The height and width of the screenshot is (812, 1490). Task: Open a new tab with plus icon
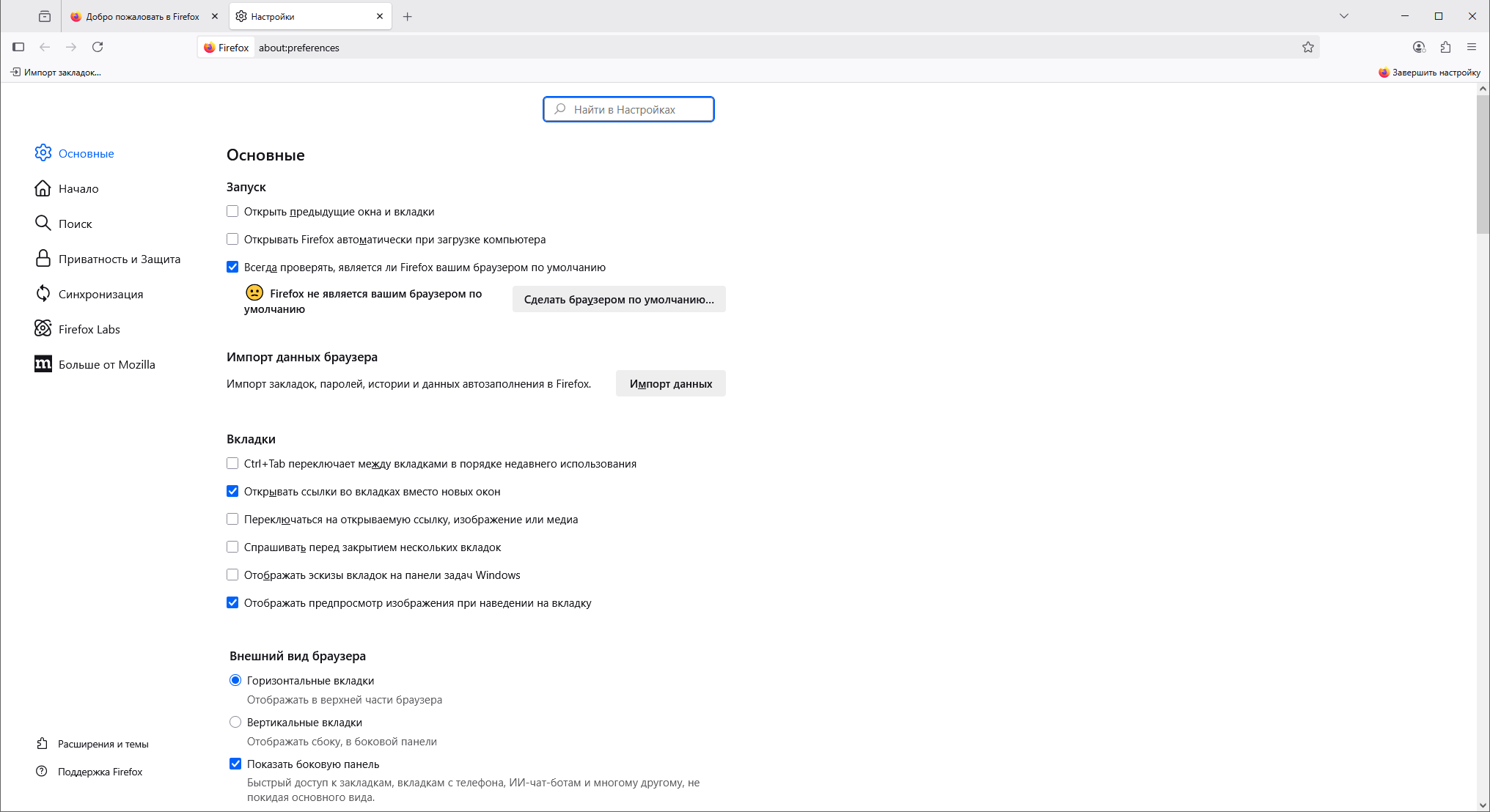408,16
